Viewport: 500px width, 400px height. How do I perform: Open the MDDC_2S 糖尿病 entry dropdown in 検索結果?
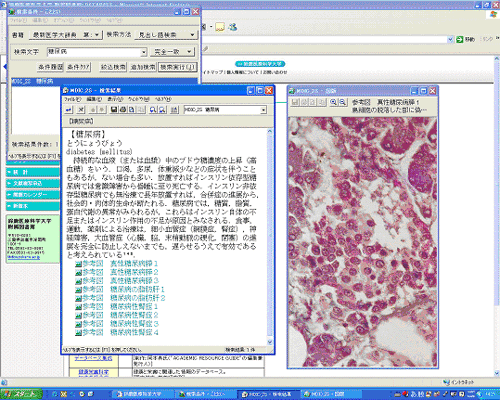click(x=263, y=110)
